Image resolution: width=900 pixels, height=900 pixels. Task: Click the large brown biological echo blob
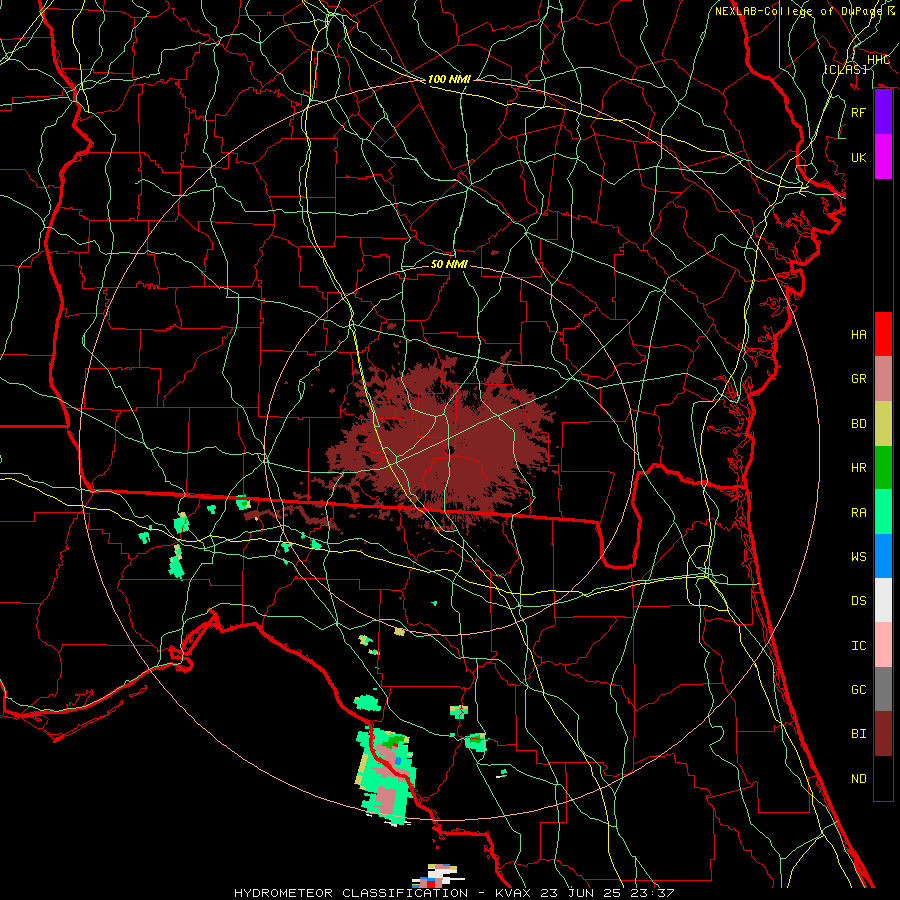[x=441, y=442]
